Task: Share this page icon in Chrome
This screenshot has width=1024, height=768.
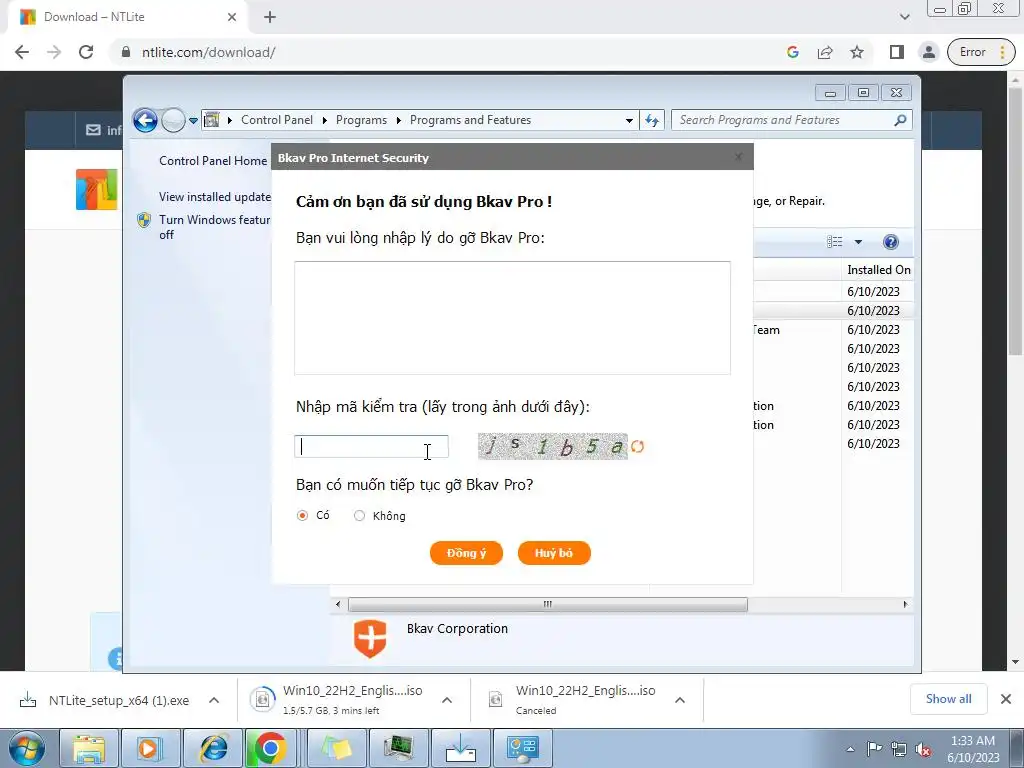Action: [x=825, y=52]
